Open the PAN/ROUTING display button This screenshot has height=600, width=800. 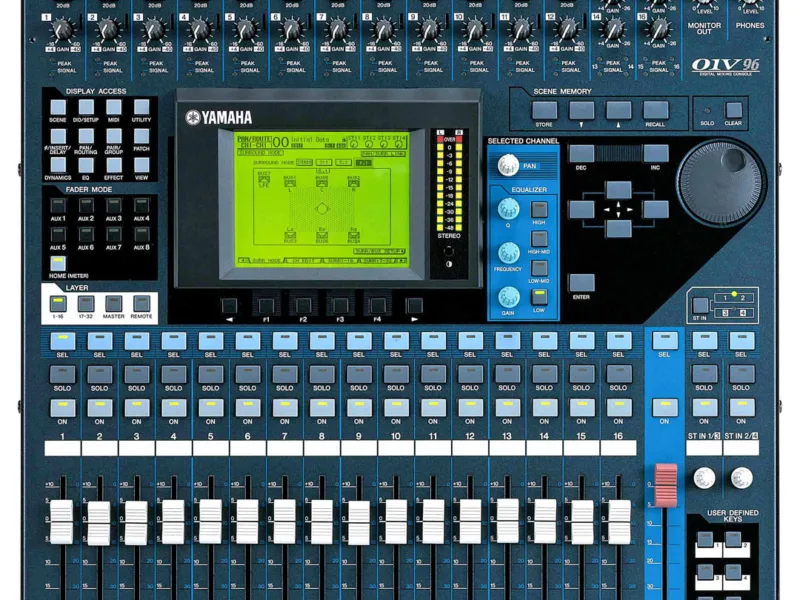point(86,136)
